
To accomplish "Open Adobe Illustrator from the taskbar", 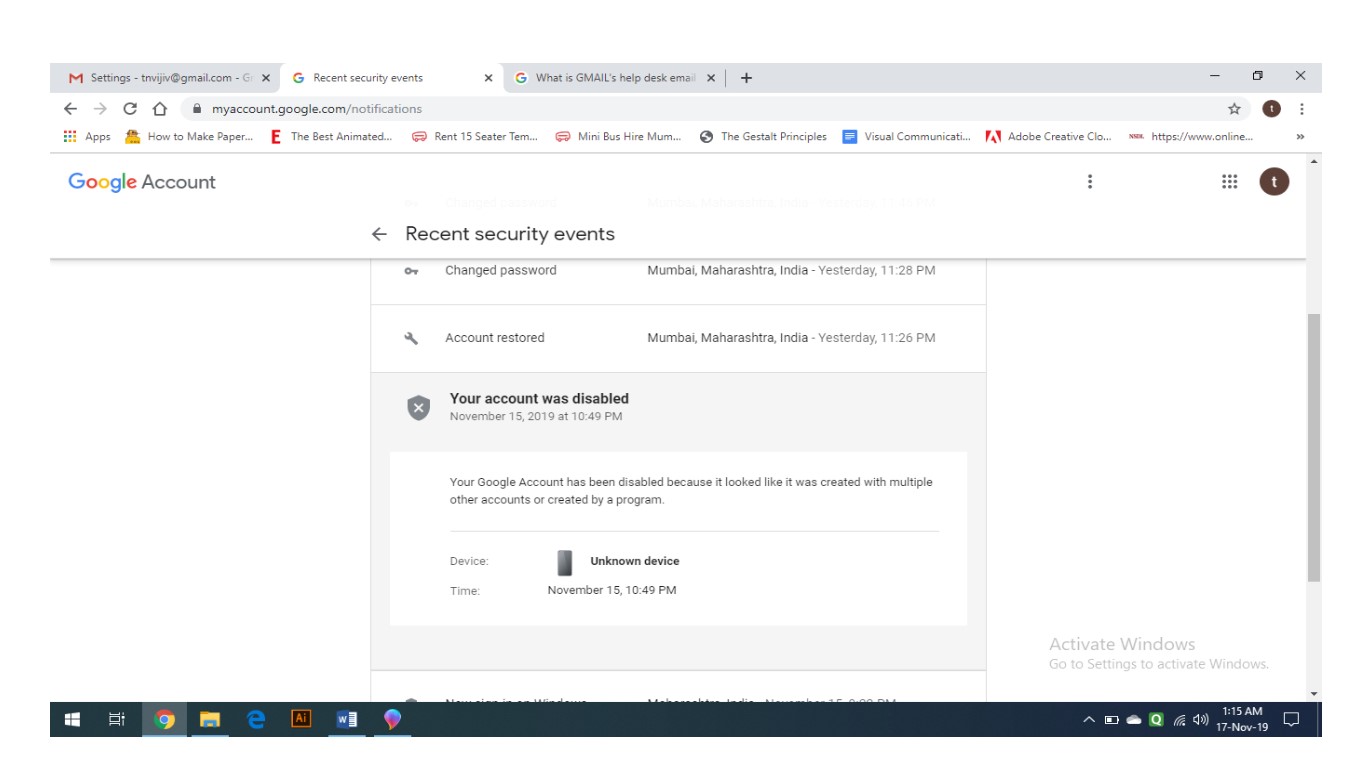I will pos(300,719).
